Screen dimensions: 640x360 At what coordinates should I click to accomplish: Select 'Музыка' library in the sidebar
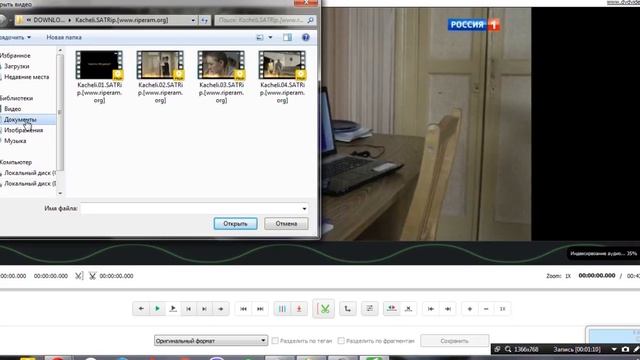point(15,140)
